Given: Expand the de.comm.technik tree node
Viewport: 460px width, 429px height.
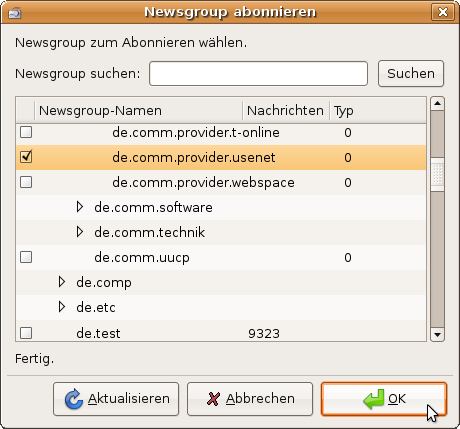Looking at the screenshot, I should (x=80, y=232).
